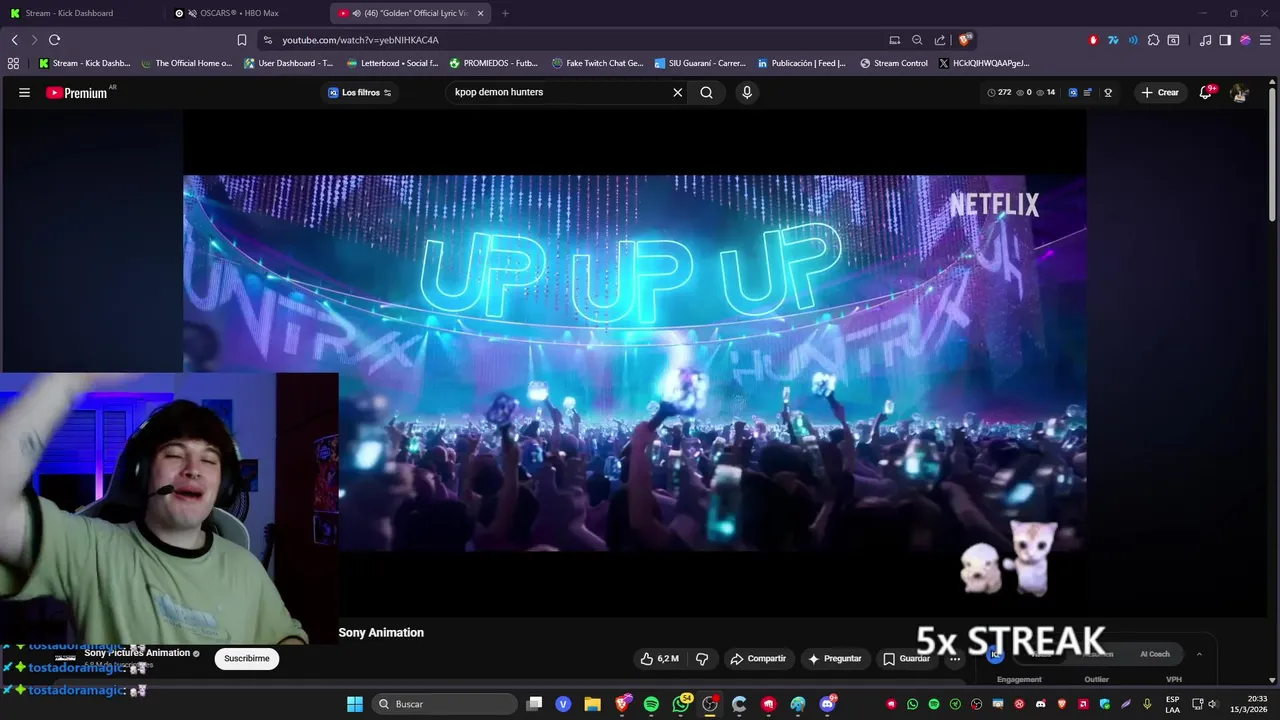The image size is (1280, 720).
Task: Open Fake Twitch Chat Ge... bookmark
Action: pyautogui.click(x=597, y=63)
